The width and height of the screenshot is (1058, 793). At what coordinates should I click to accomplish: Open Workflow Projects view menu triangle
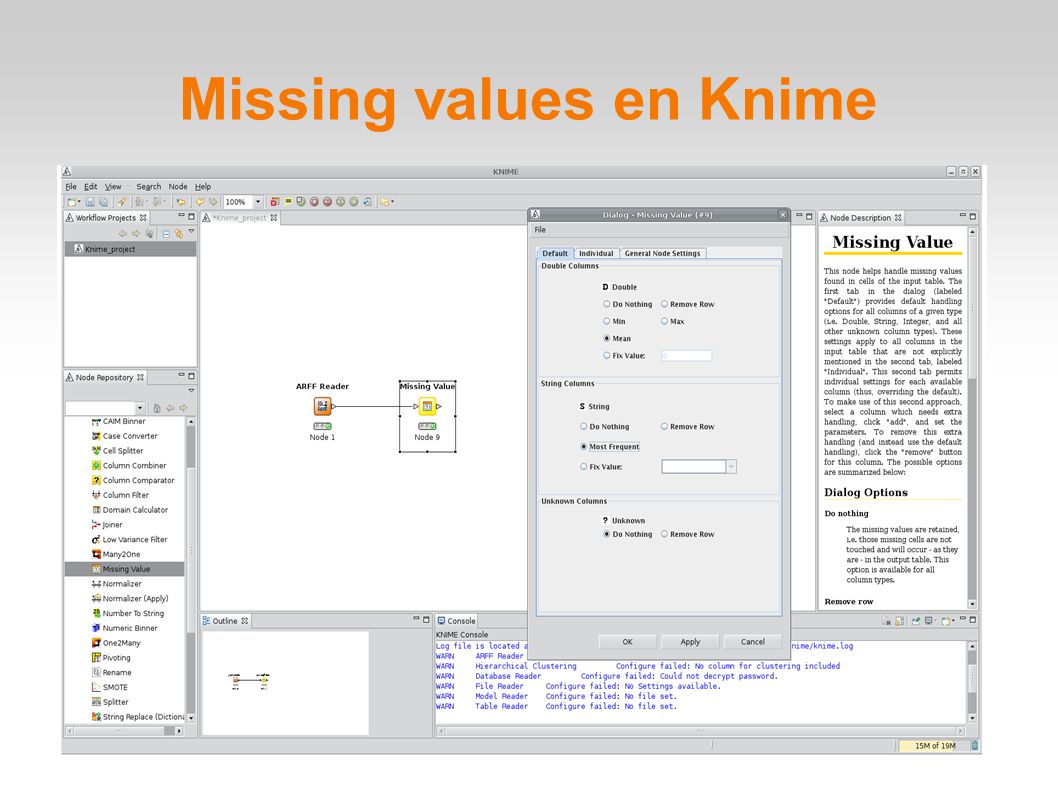[192, 231]
